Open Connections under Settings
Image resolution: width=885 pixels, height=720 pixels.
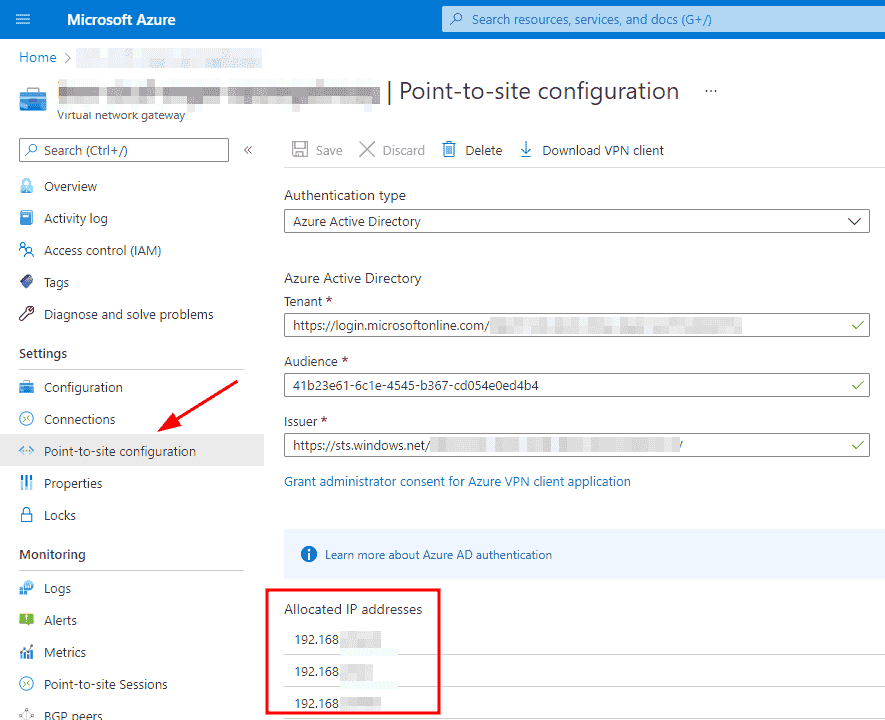(80, 419)
